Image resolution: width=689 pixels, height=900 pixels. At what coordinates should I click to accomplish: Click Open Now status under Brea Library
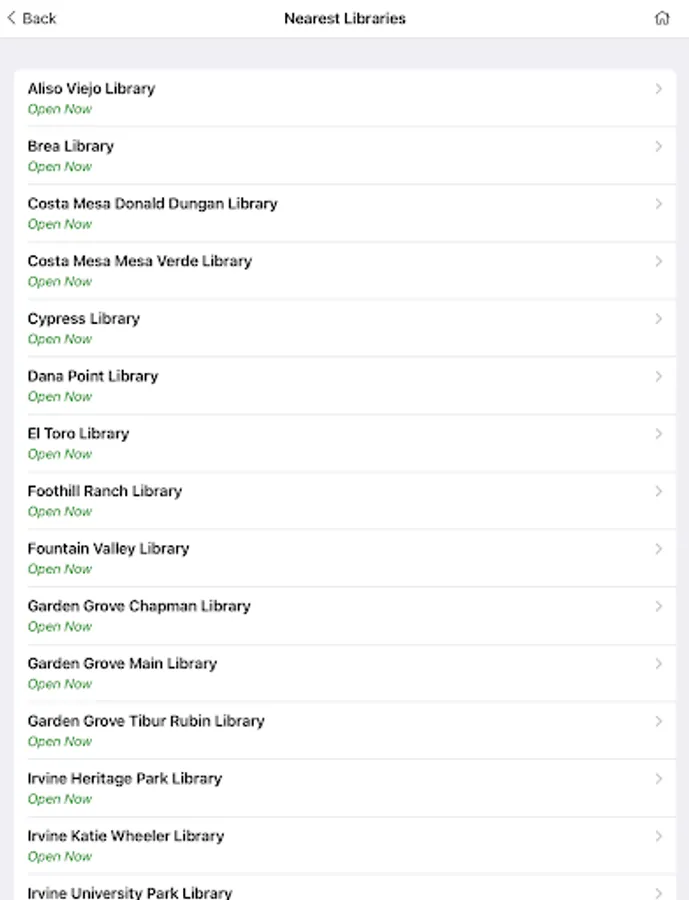(x=60, y=167)
